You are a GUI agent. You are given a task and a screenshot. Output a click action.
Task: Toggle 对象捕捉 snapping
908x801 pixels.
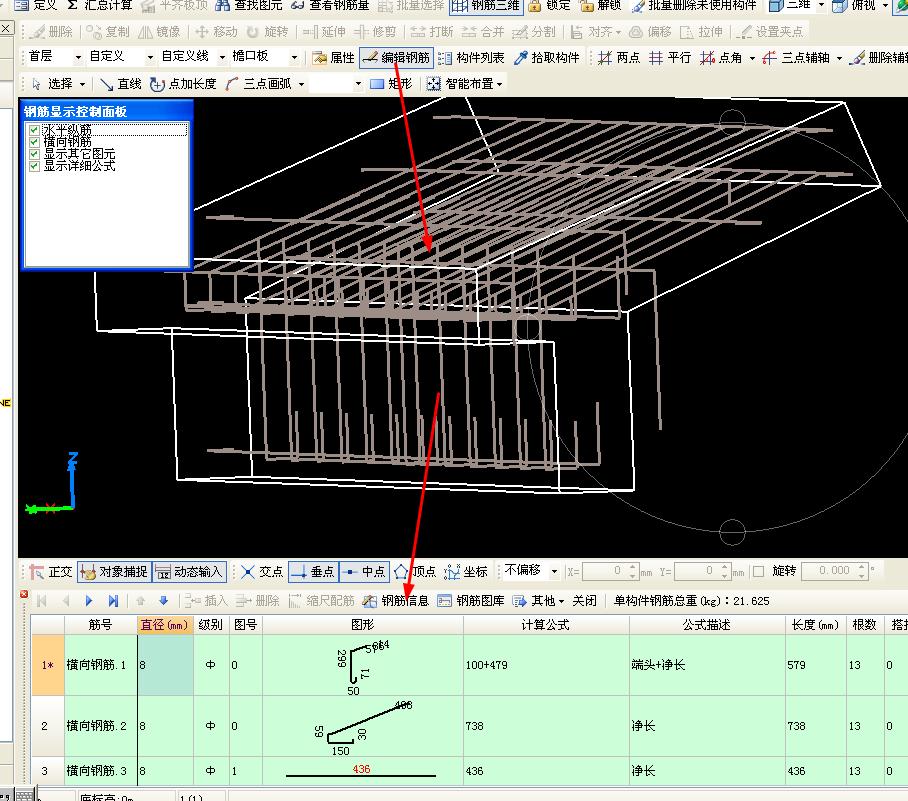click(x=114, y=572)
